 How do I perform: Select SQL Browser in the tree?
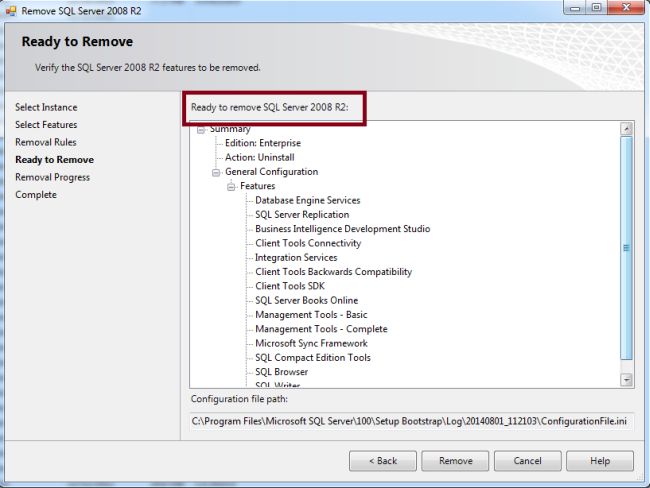(281, 372)
